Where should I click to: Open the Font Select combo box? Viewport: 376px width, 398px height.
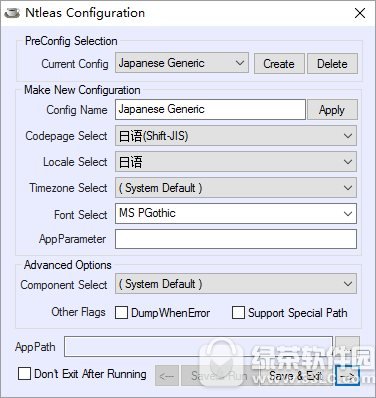pos(236,213)
